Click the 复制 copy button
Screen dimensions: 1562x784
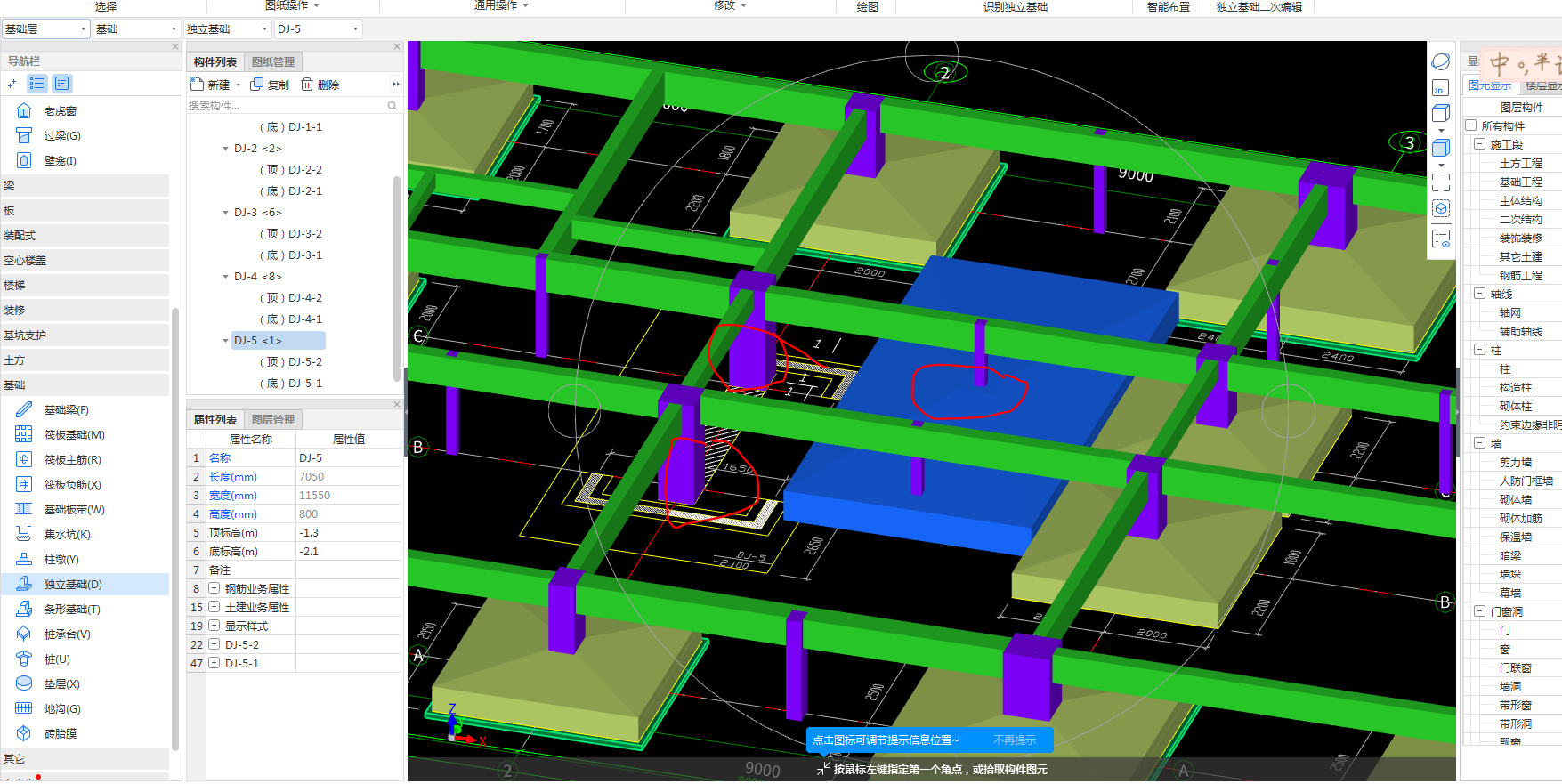coord(270,85)
